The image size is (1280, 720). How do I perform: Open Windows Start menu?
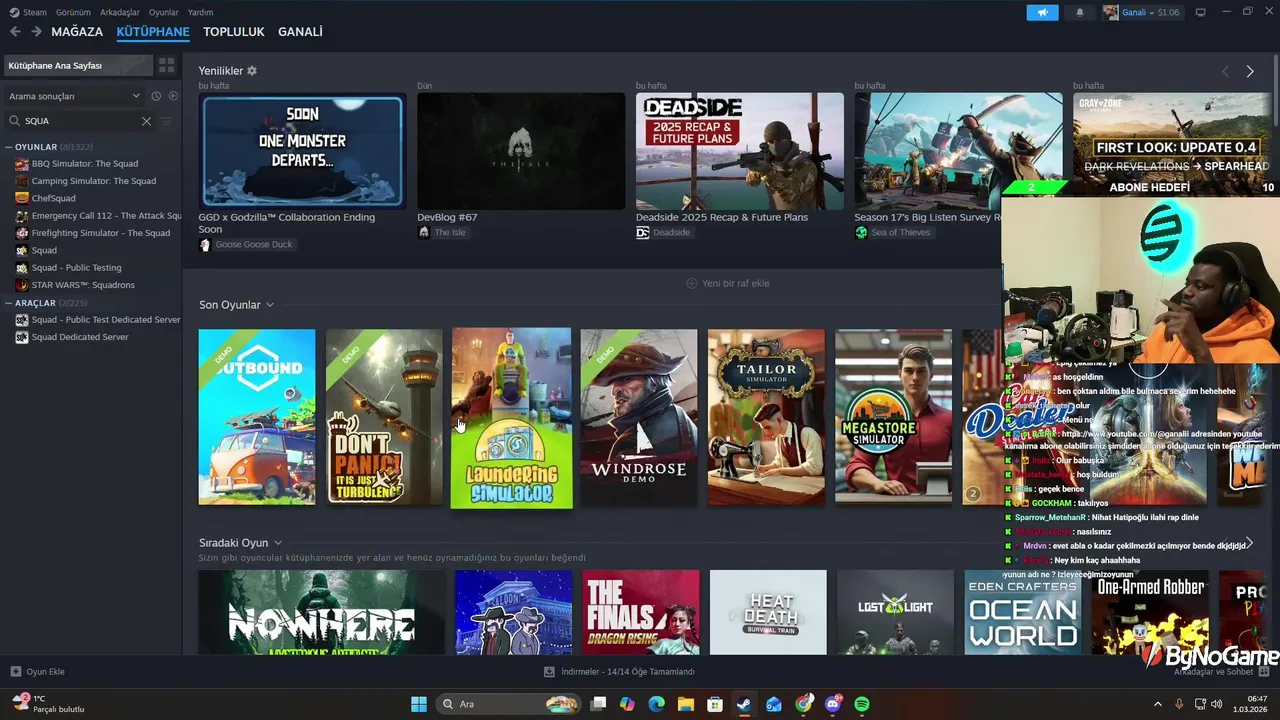[x=418, y=704]
